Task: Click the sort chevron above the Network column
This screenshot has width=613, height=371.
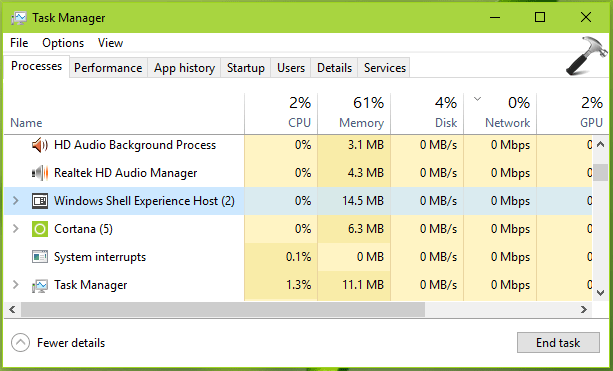Action: (477, 99)
